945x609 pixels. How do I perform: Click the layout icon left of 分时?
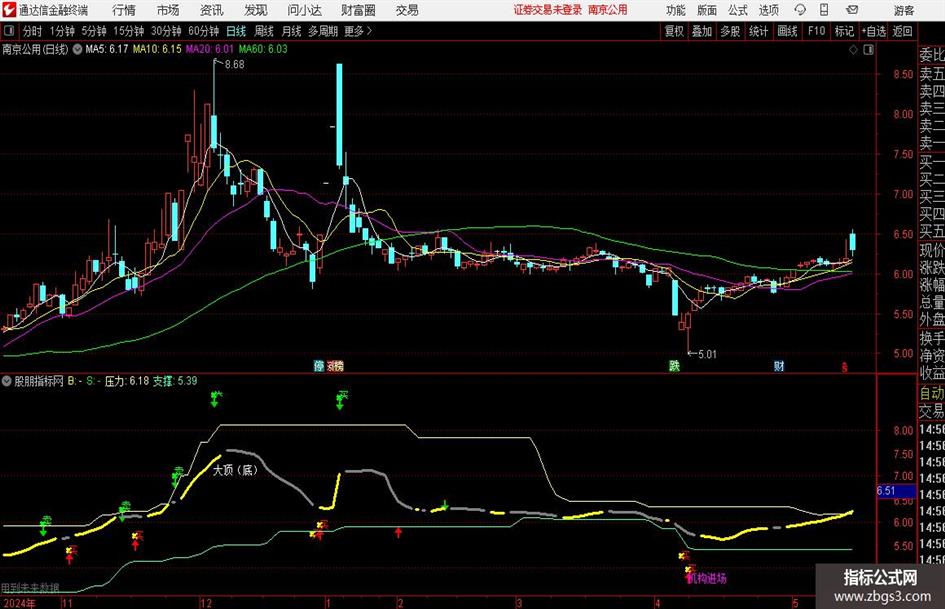(x=9, y=31)
